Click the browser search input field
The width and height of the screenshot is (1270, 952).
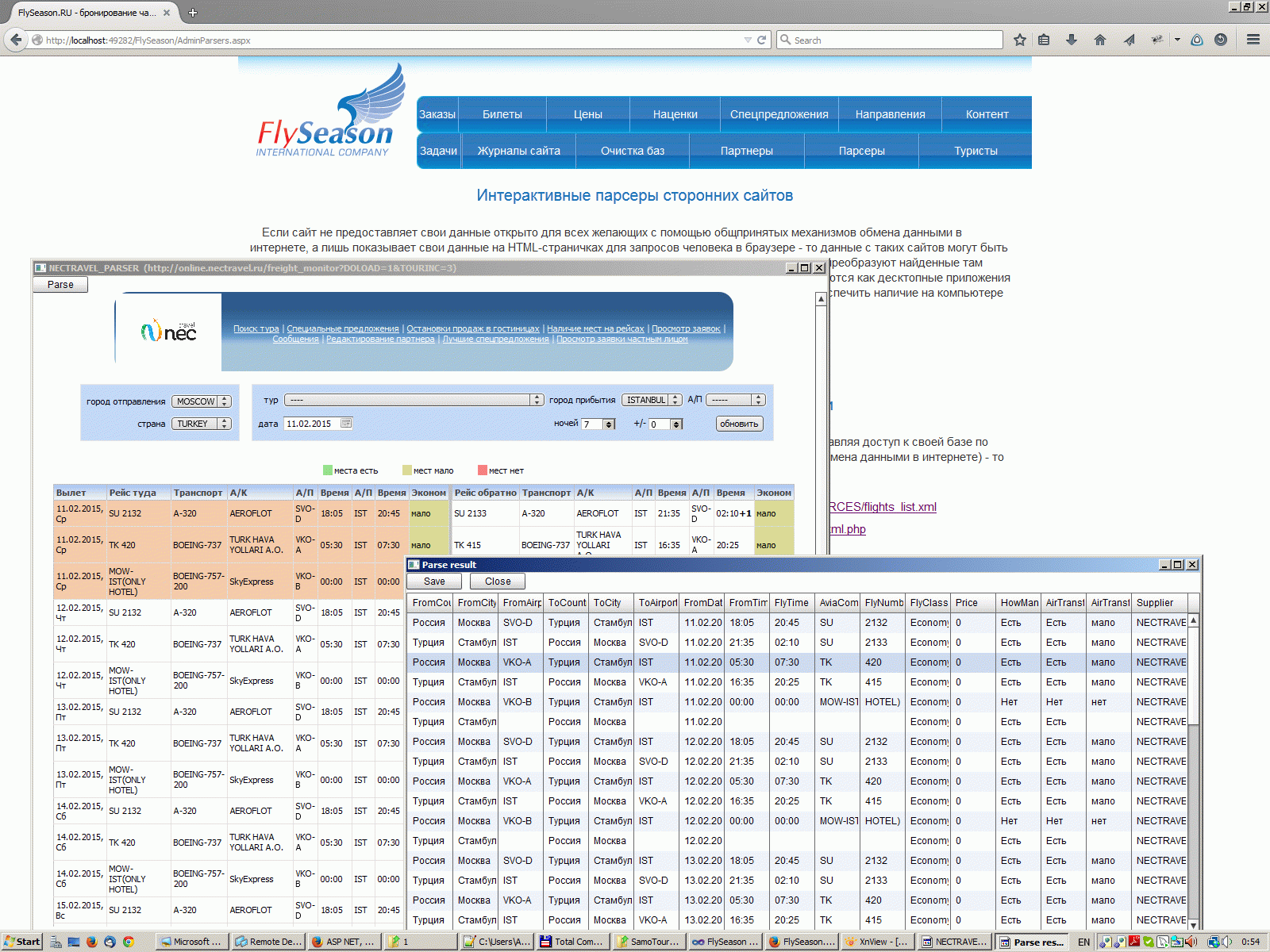pyautogui.click(x=889, y=40)
